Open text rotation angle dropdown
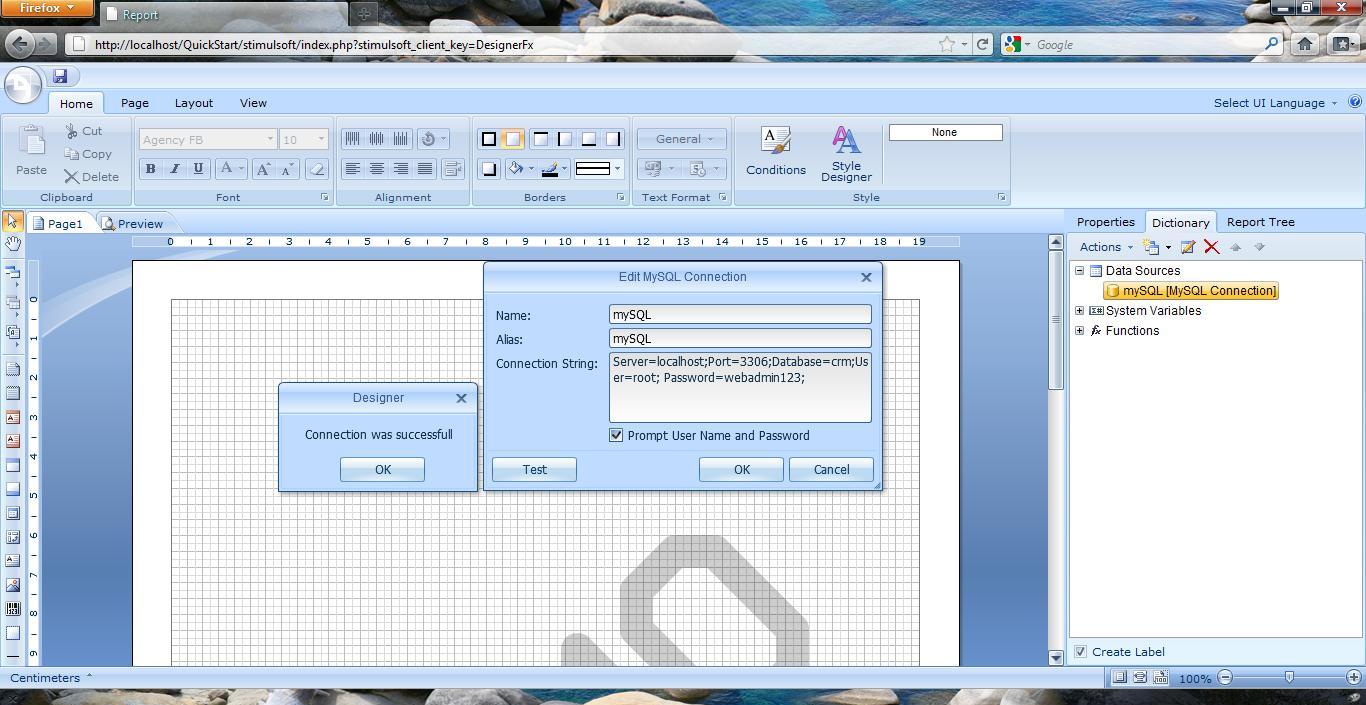The image size is (1366, 705). click(x=433, y=139)
